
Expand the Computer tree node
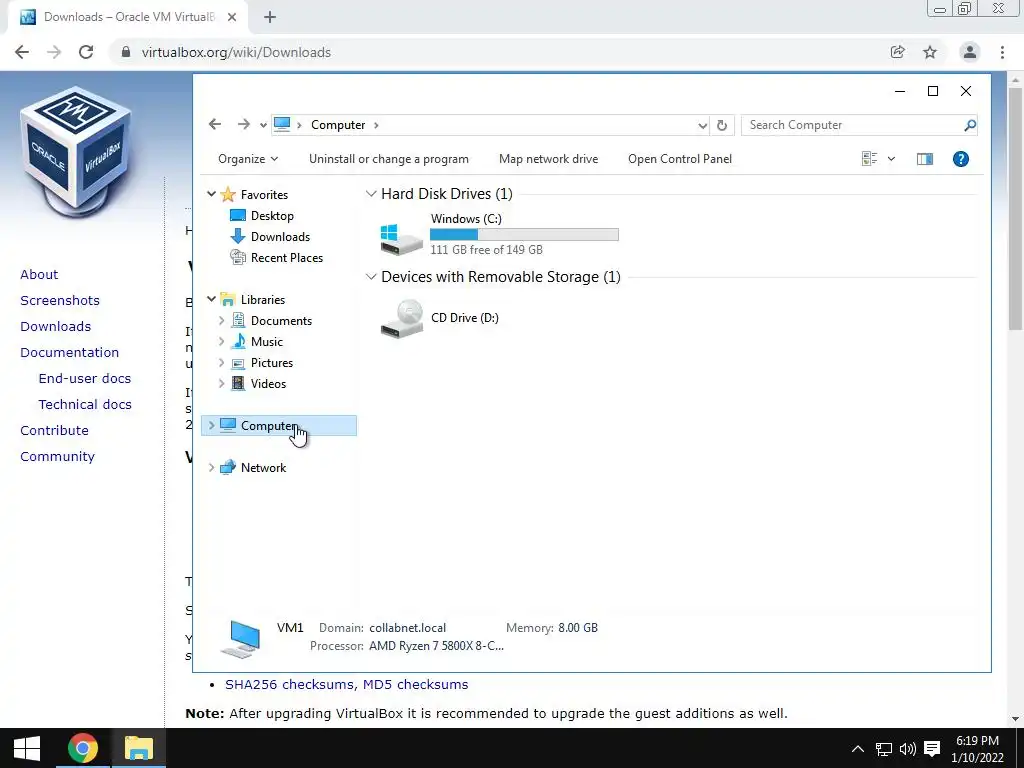(x=211, y=425)
